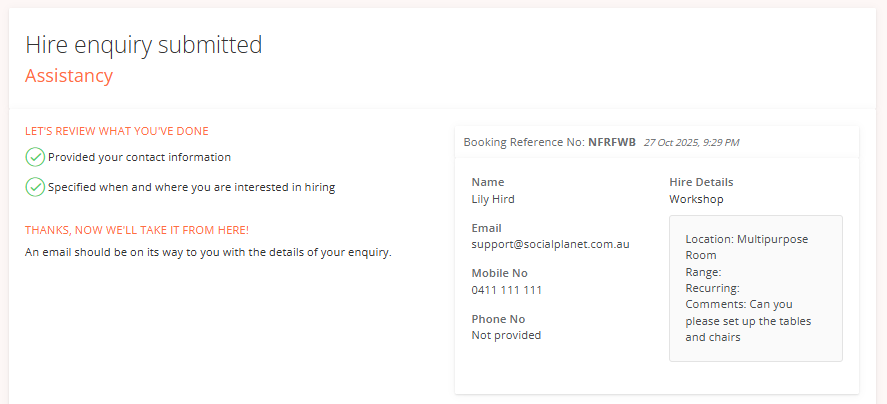
Task: Click the checkmark beside hiring time and place
Action: click(x=35, y=187)
